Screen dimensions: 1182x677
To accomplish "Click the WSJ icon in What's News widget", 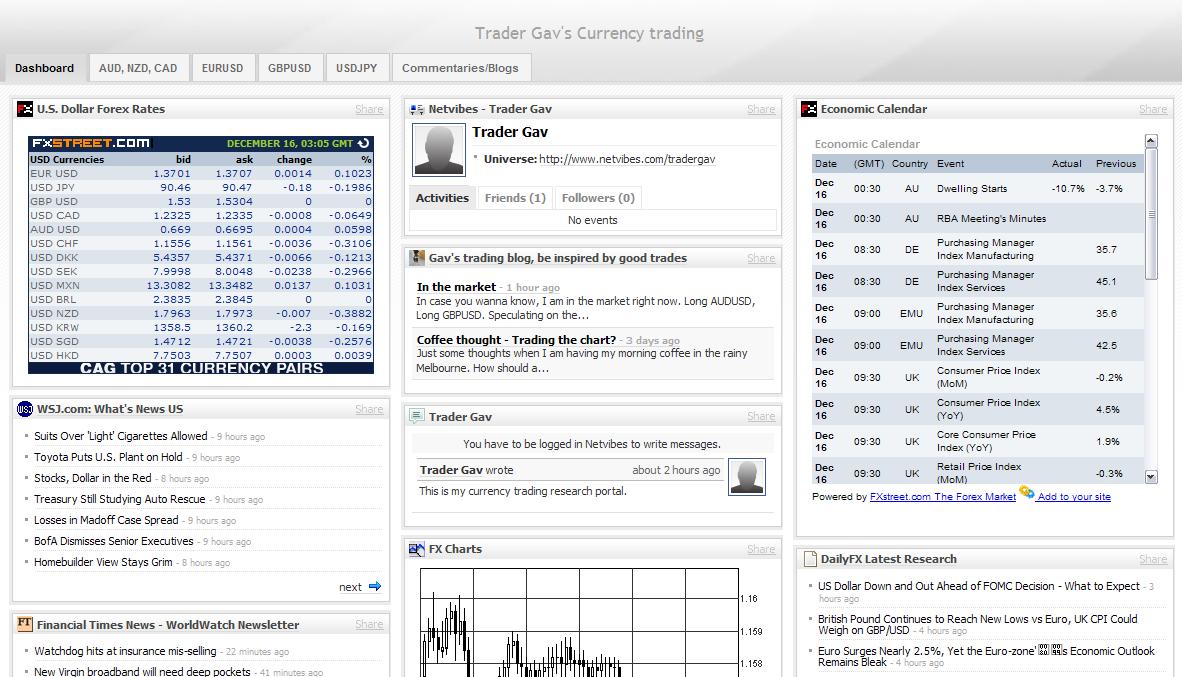I will (x=25, y=409).
